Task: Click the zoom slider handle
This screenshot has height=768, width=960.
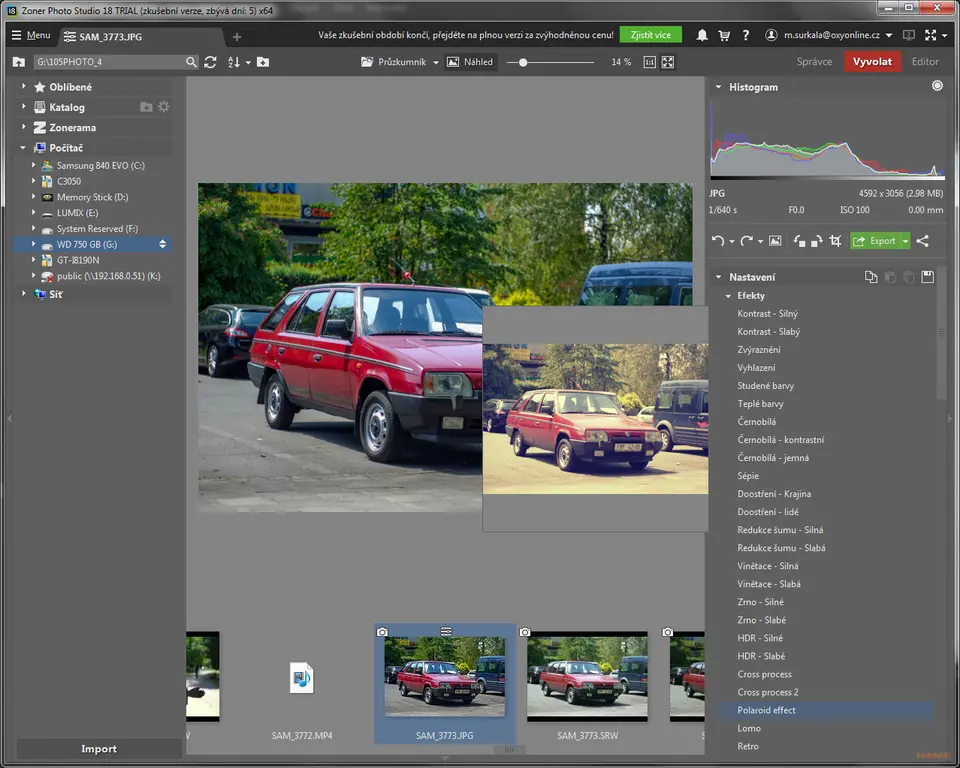Action: [523, 62]
